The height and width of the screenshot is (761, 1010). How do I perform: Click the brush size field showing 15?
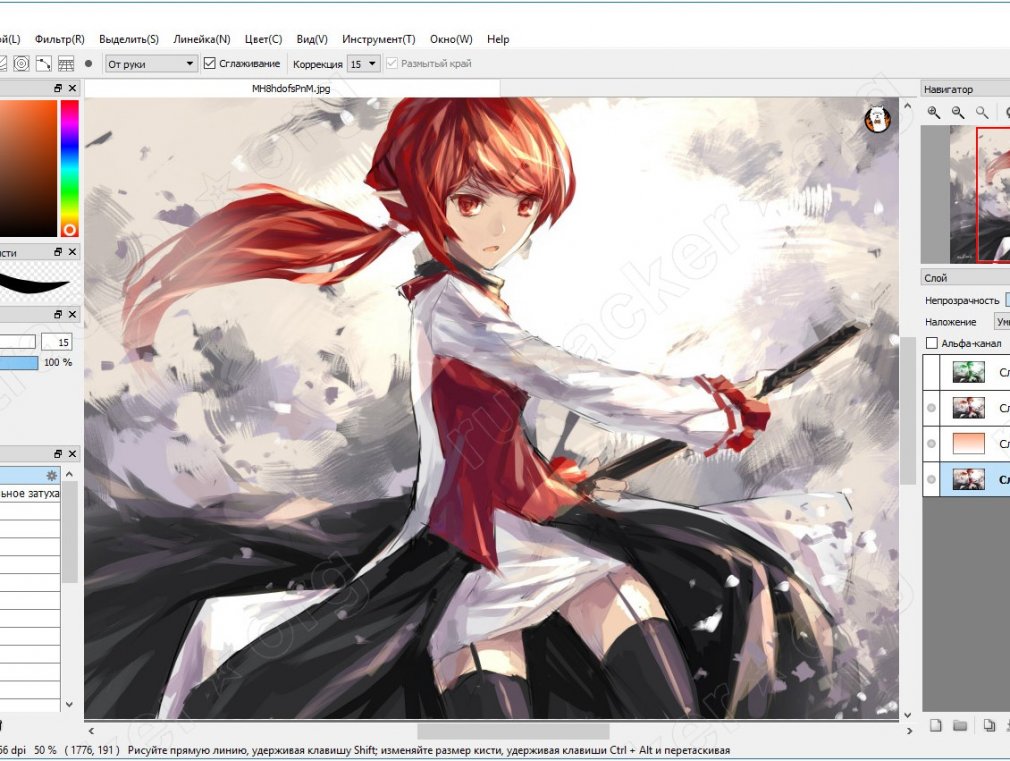pyautogui.click(x=57, y=342)
